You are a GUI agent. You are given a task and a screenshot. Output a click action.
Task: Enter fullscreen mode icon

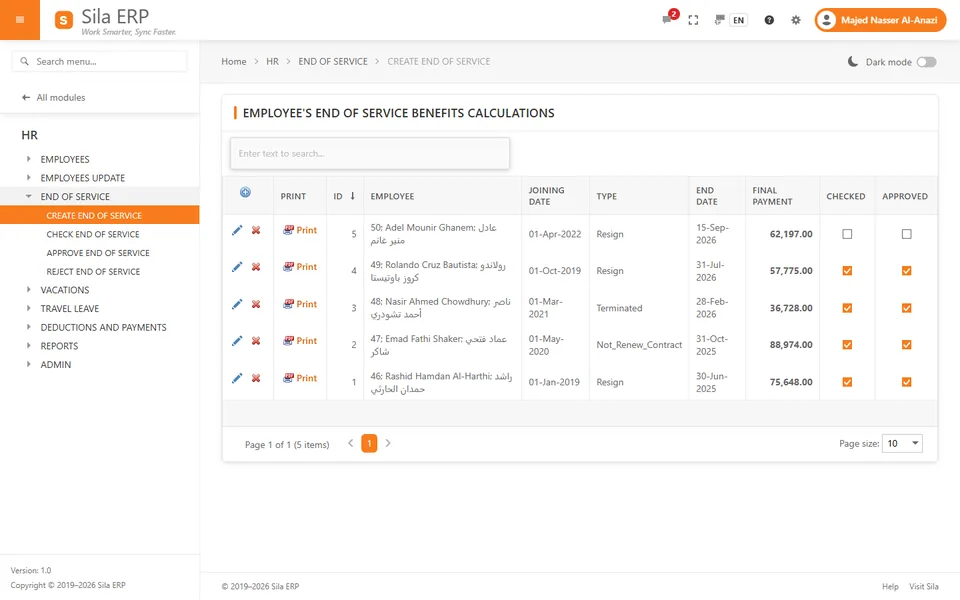click(x=693, y=20)
